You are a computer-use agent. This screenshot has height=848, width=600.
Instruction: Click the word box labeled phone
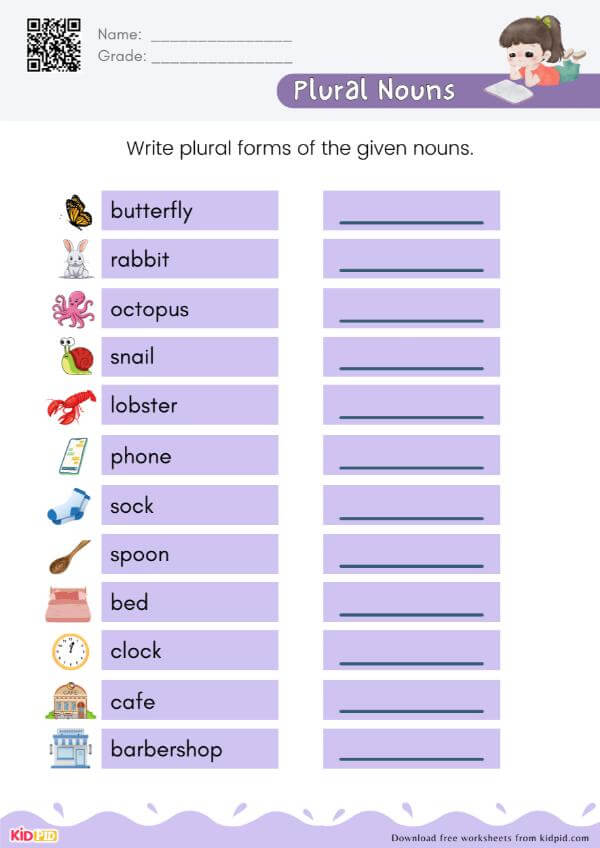[x=189, y=456]
